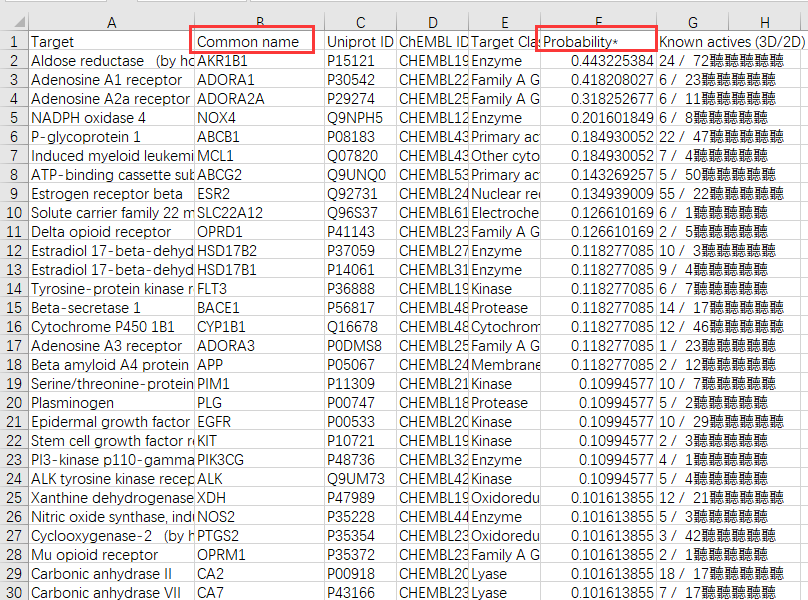Image resolution: width=808 pixels, height=600 pixels.
Task: Select cell with NOS2
Action: coord(259,516)
